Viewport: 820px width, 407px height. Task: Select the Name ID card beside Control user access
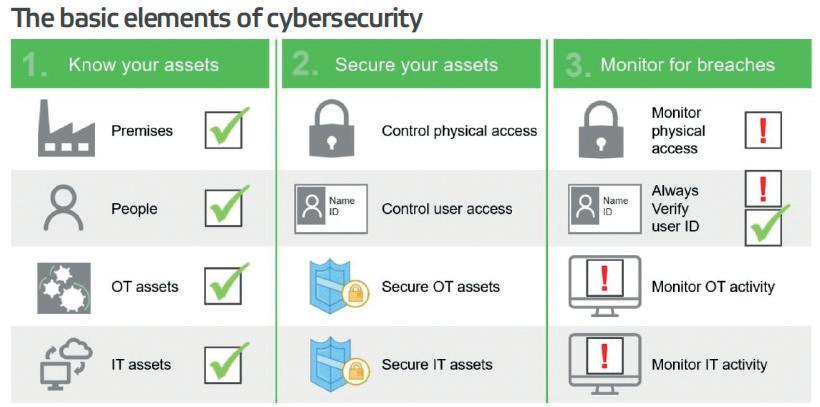(x=331, y=208)
